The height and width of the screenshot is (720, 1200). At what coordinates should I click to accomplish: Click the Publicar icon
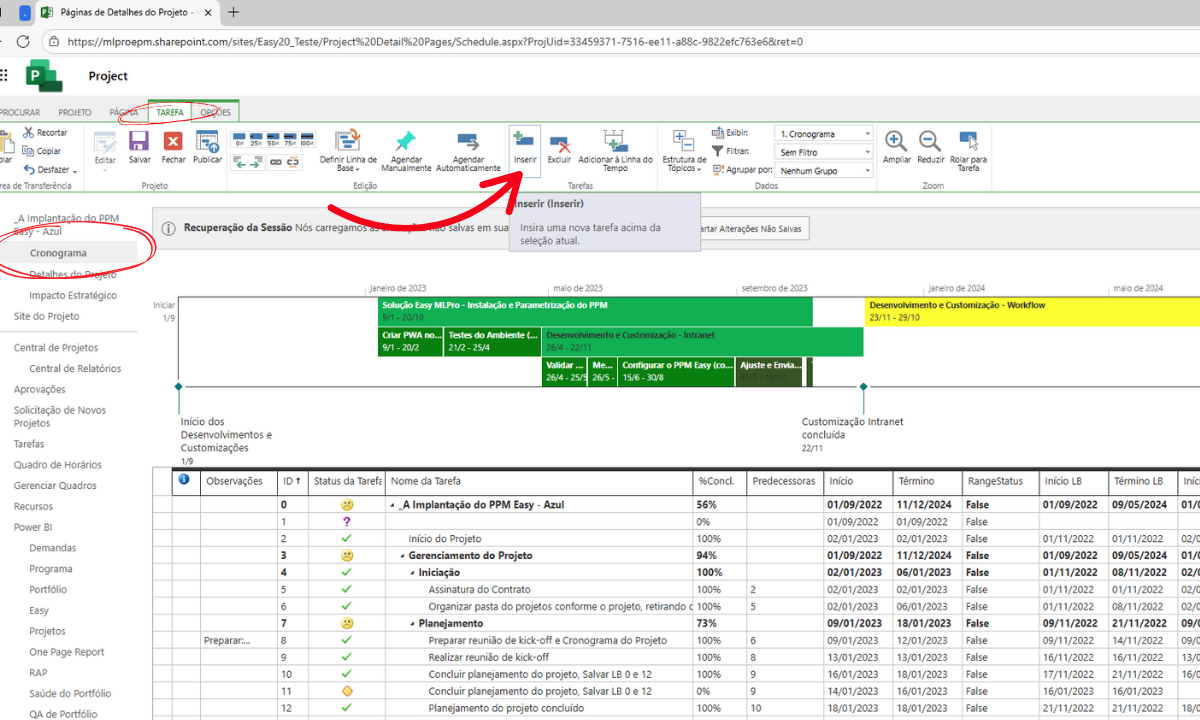tap(207, 142)
